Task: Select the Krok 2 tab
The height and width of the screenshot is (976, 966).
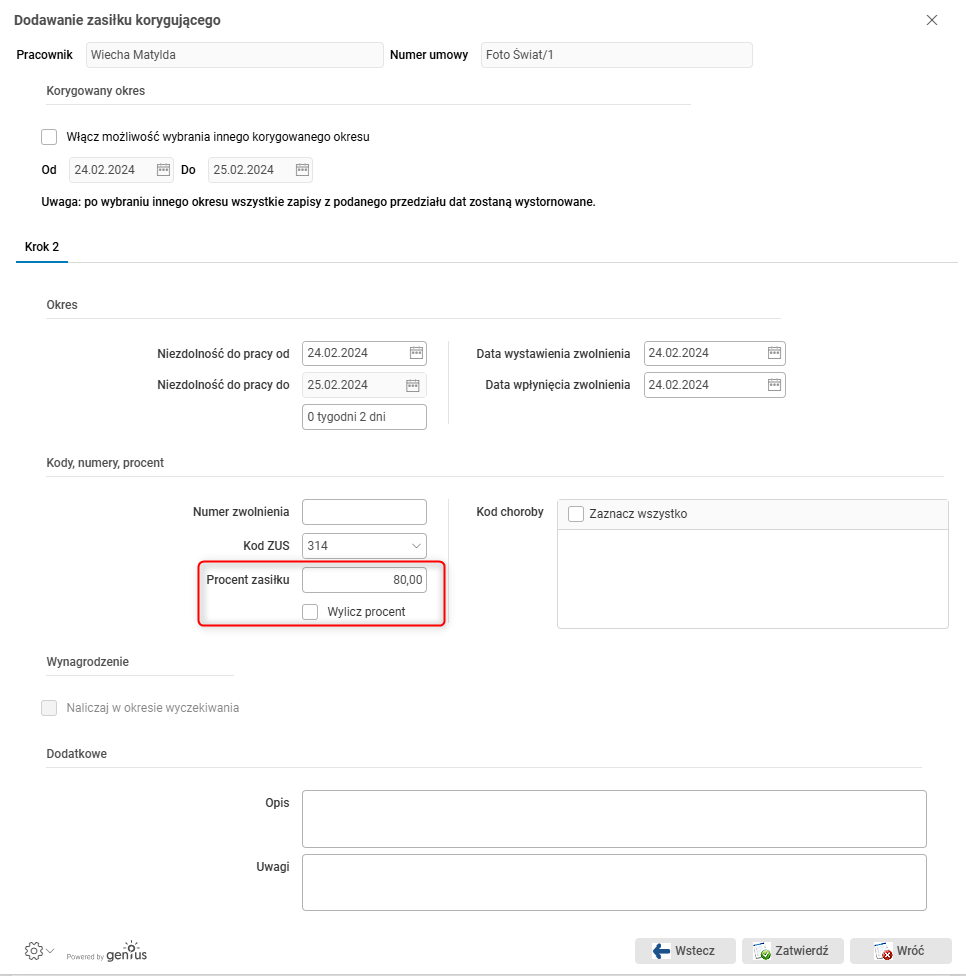Action: pos(42,247)
